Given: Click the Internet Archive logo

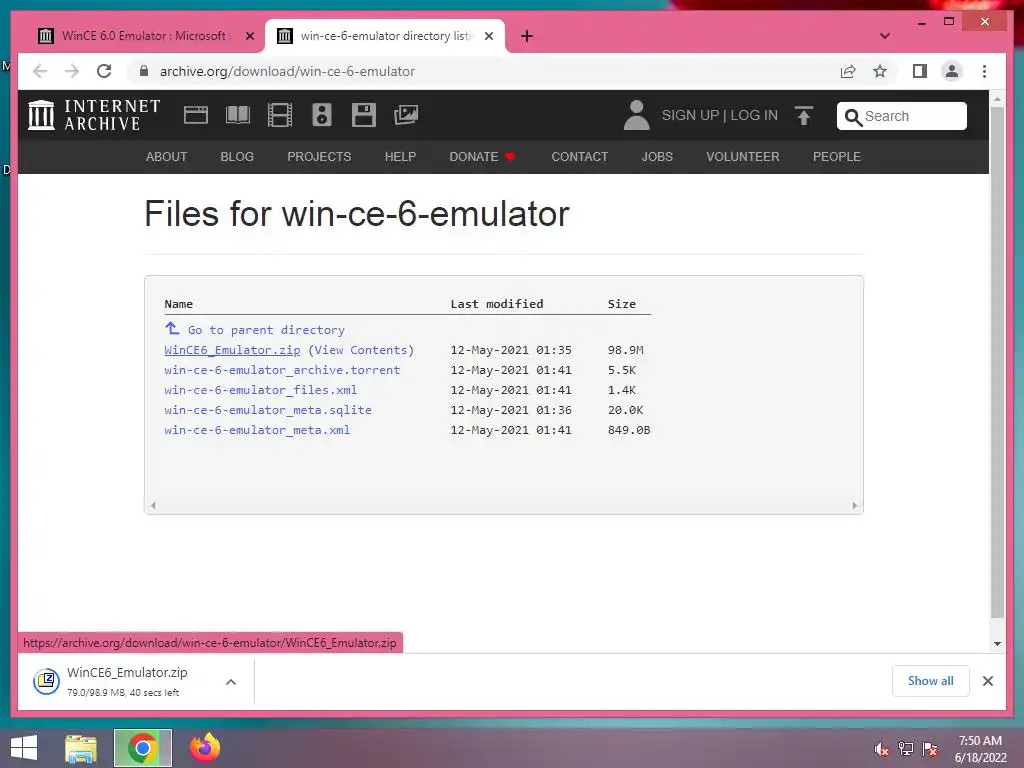Looking at the screenshot, I should pyautogui.click(x=94, y=115).
